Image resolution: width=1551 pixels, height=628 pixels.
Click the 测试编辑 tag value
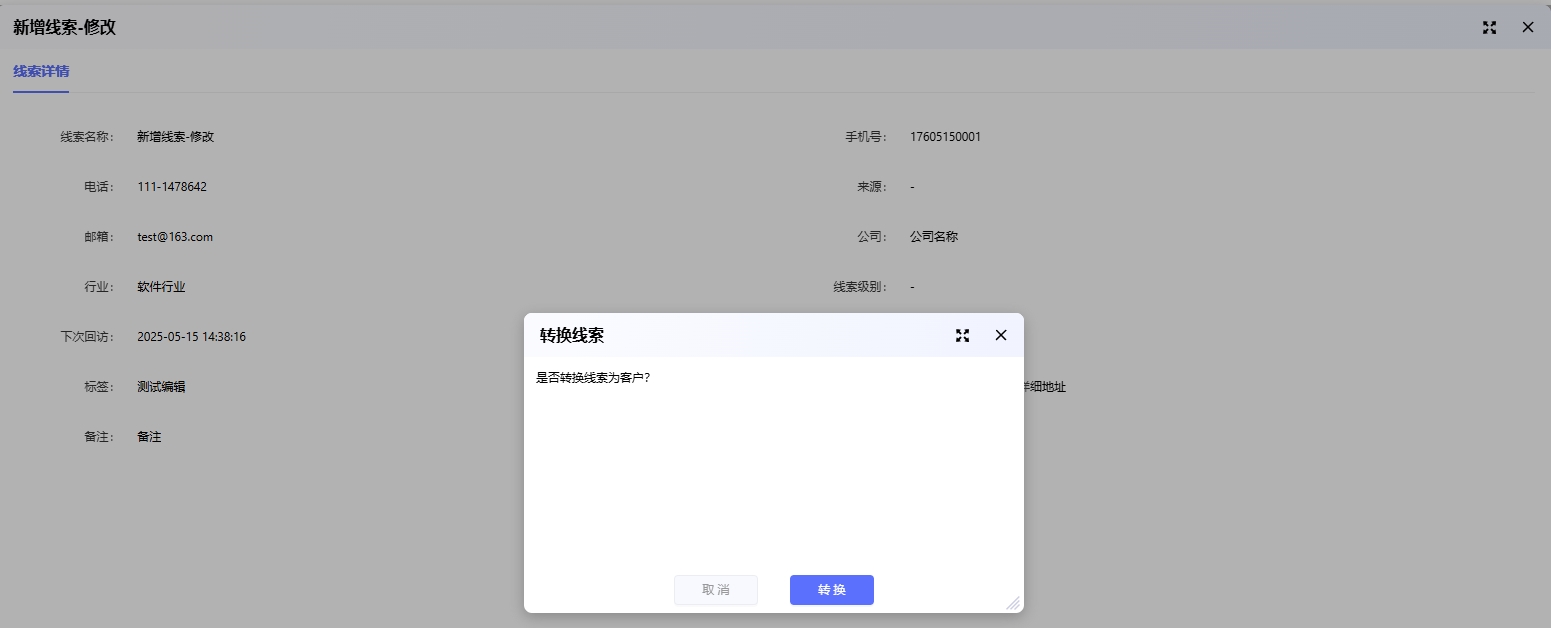161,387
